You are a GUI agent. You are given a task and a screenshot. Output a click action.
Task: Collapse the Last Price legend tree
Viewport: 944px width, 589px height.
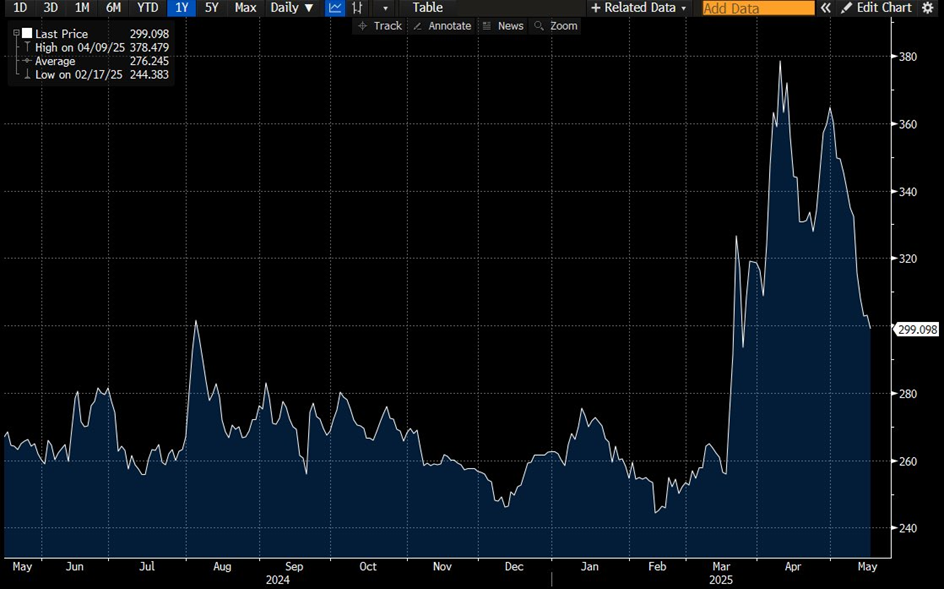(x=16, y=33)
